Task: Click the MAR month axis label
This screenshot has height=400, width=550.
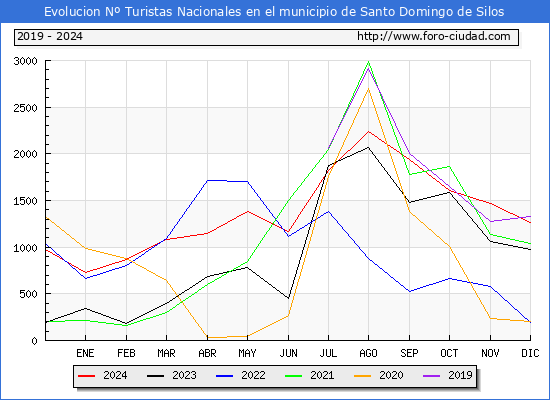Action: point(166,353)
